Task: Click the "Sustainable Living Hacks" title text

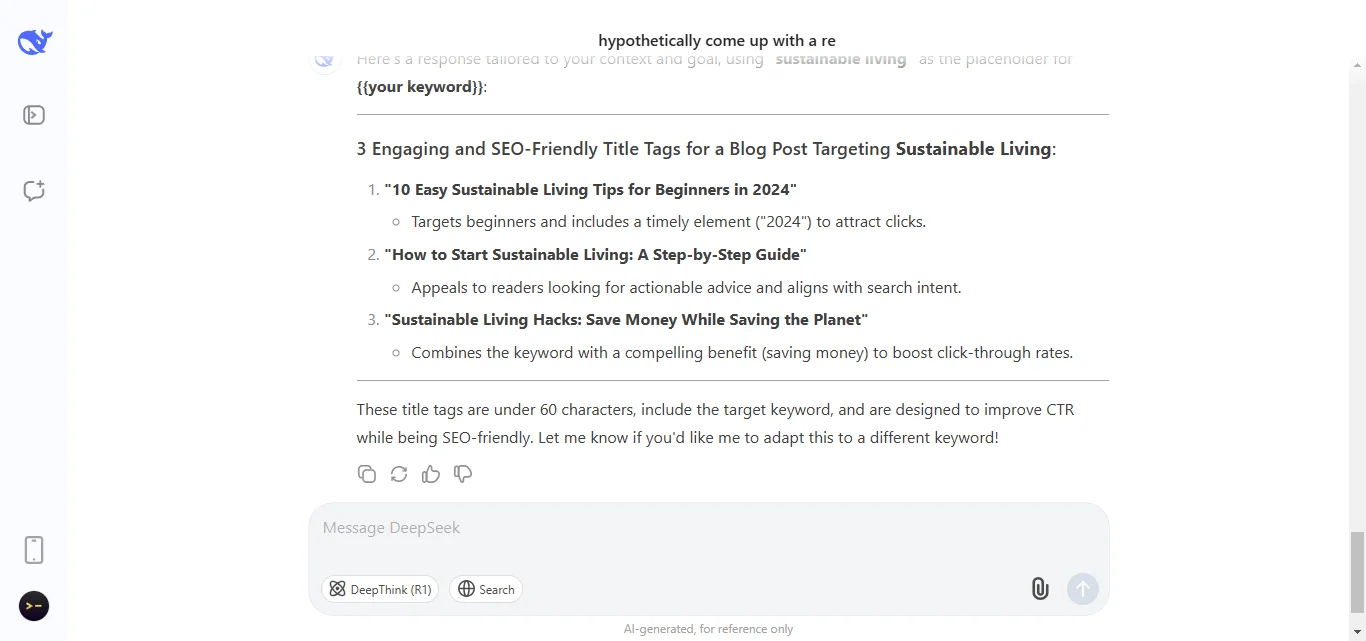Action: coord(626,320)
